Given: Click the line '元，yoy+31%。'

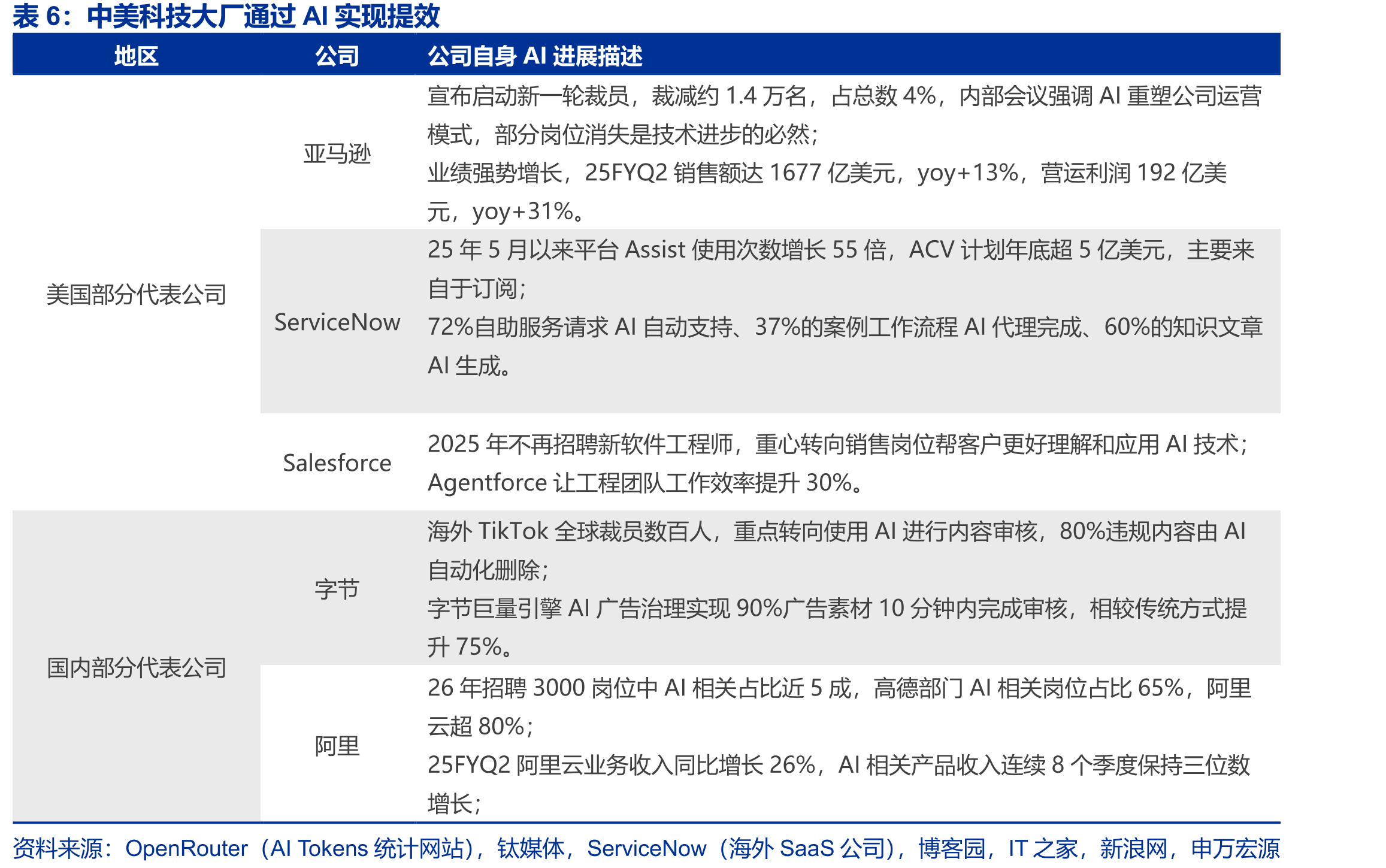Looking at the screenshot, I should coord(506,211).
